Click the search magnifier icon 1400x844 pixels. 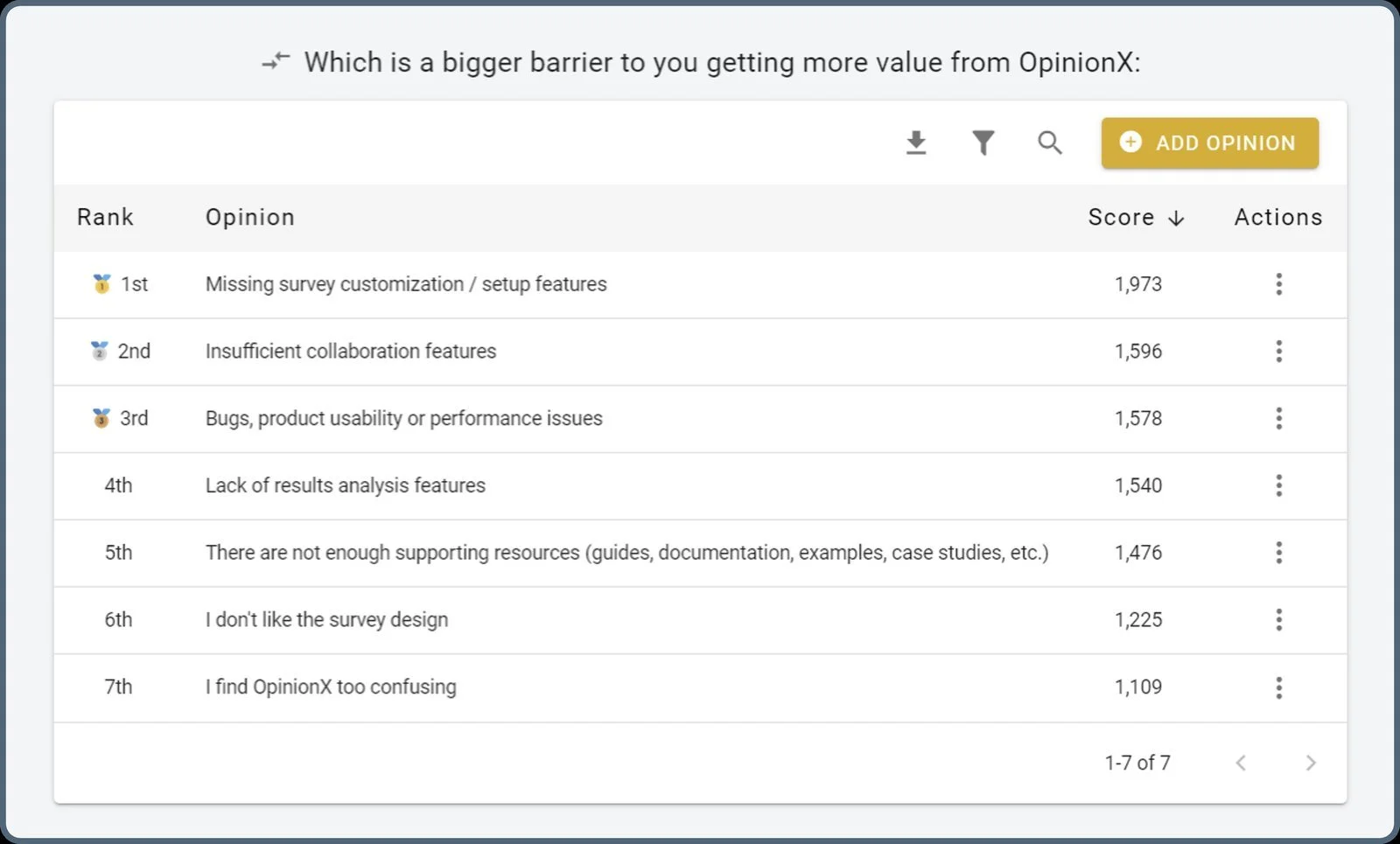coord(1050,143)
